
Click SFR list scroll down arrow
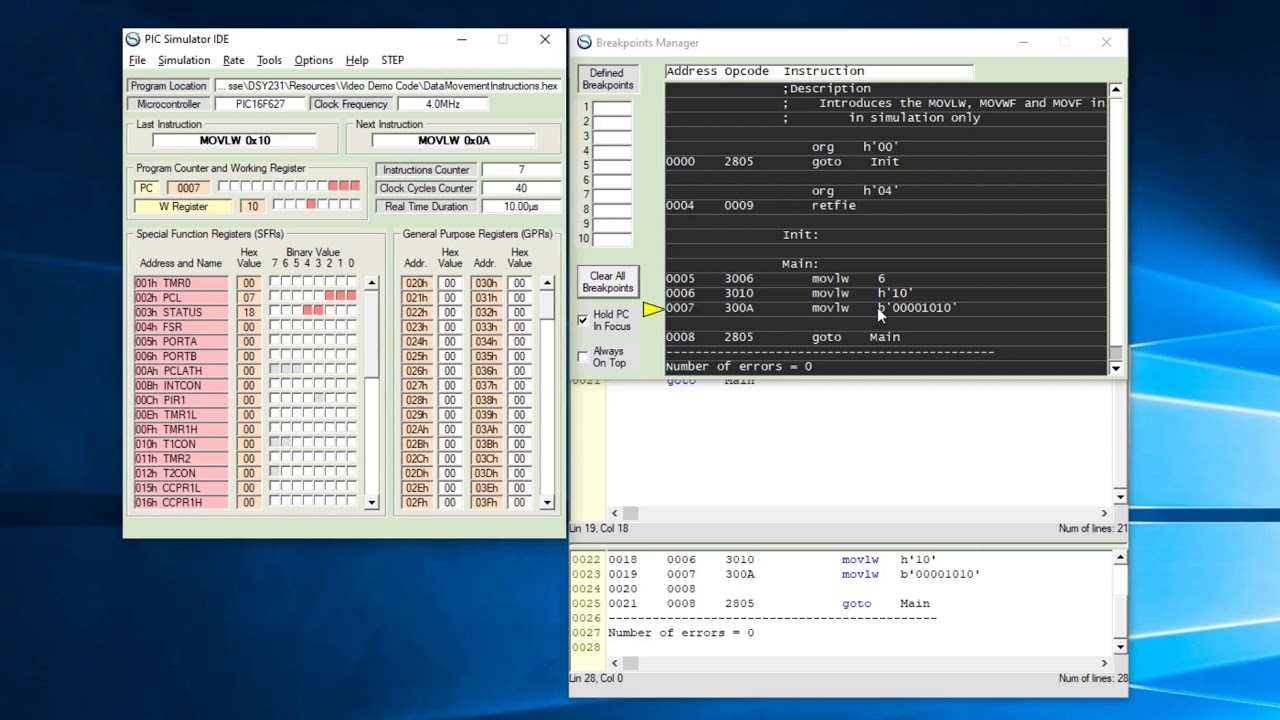[x=371, y=502]
